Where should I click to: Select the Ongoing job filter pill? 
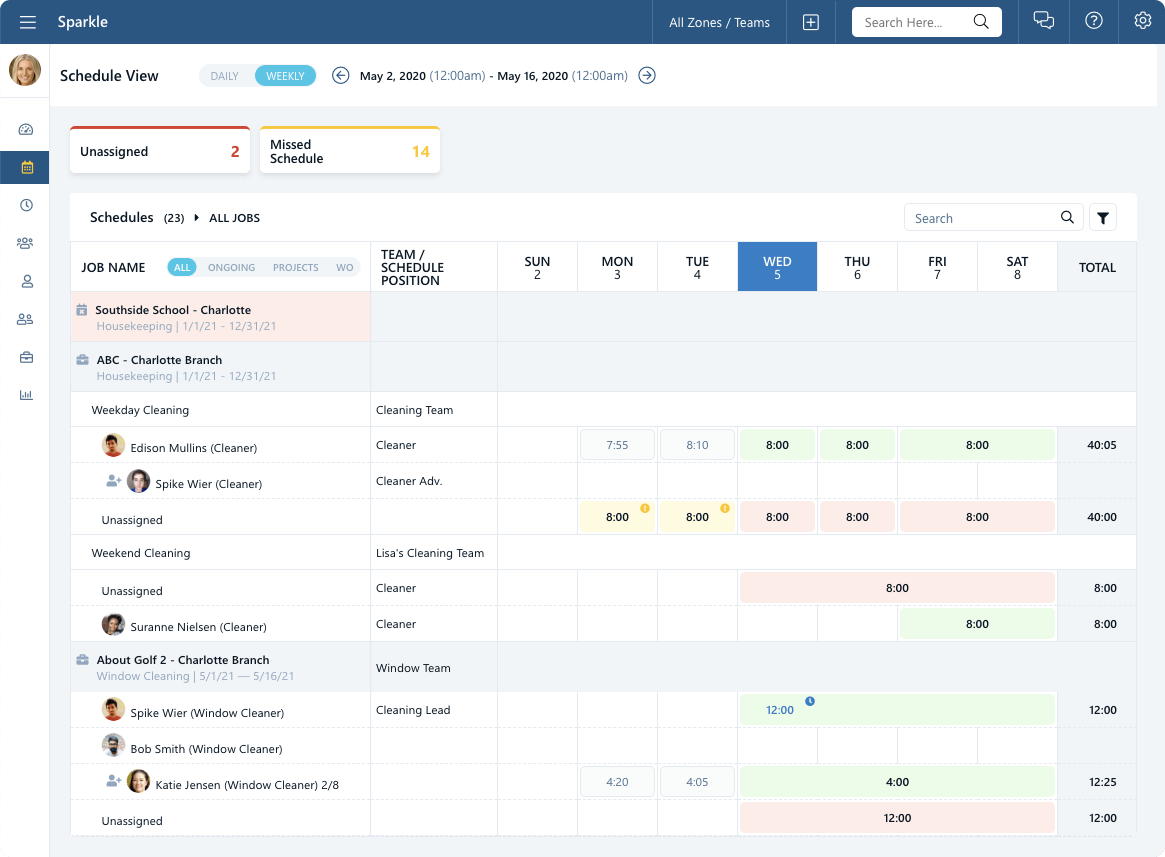(x=231, y=268)
